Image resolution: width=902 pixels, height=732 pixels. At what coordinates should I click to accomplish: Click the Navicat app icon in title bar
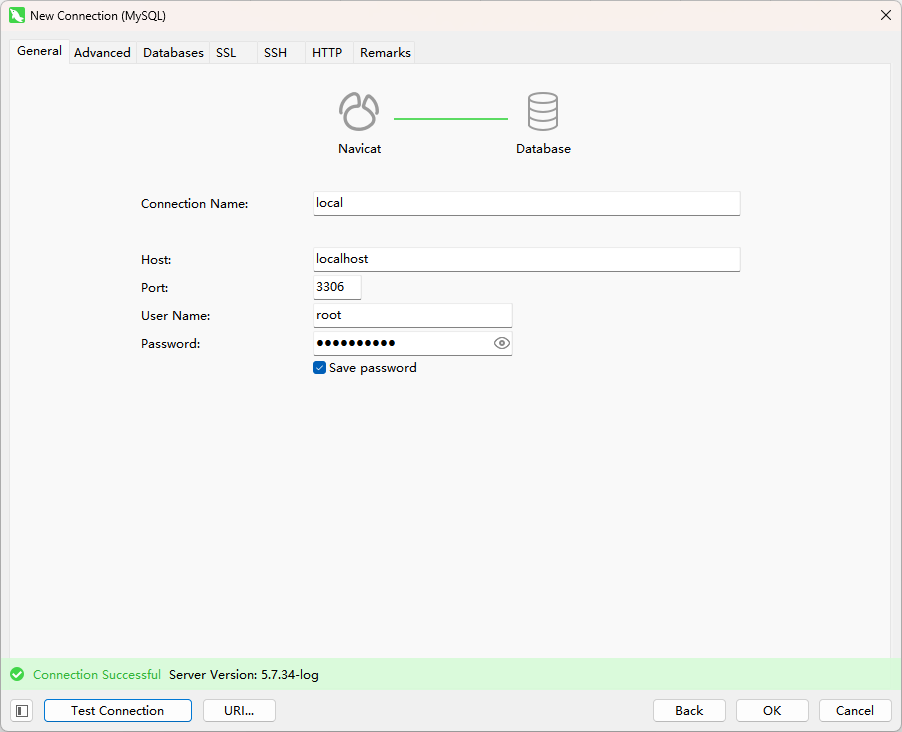(x=17, y=16)
